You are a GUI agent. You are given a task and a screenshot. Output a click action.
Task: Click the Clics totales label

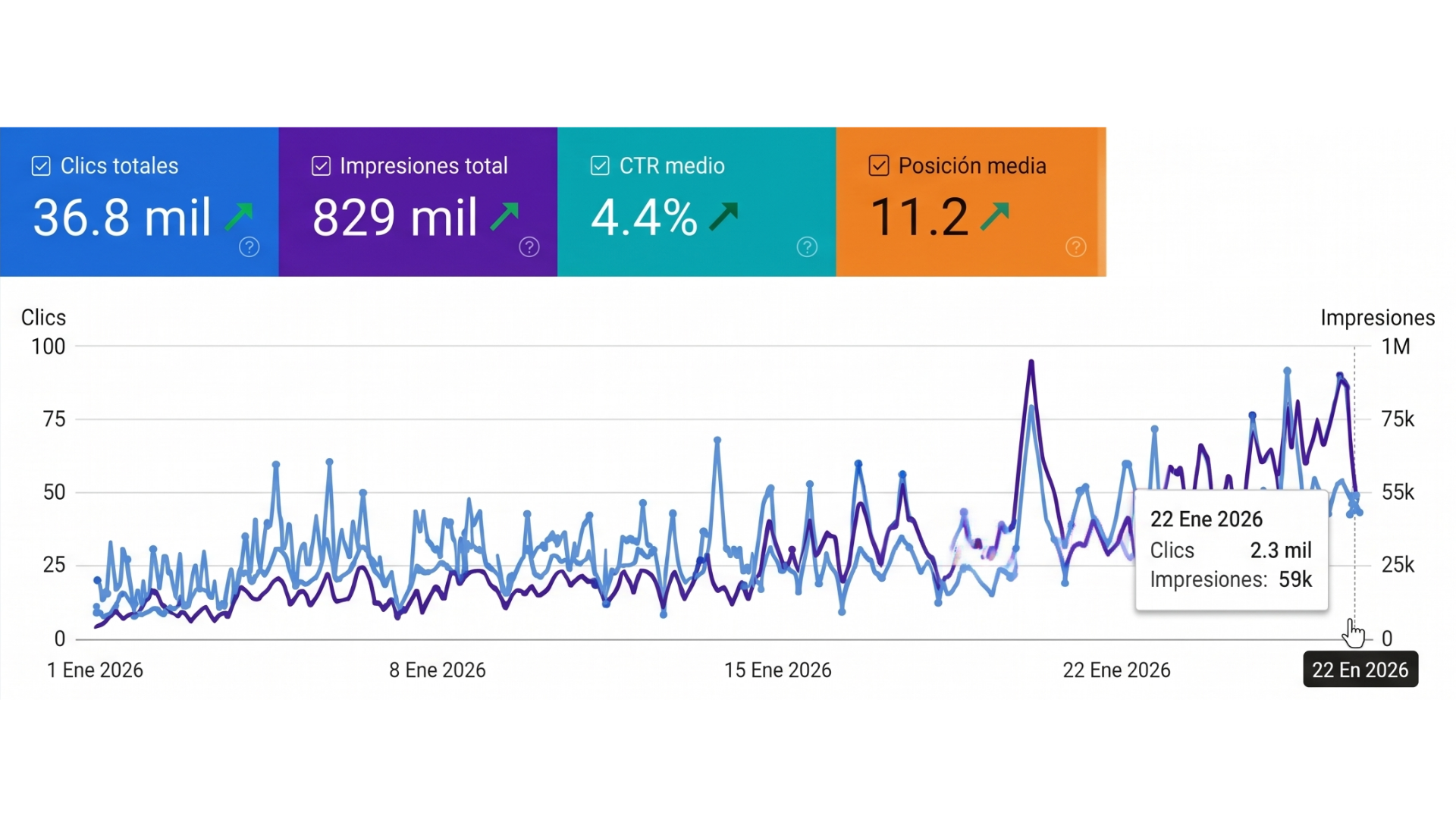click(x=119, y=166)
